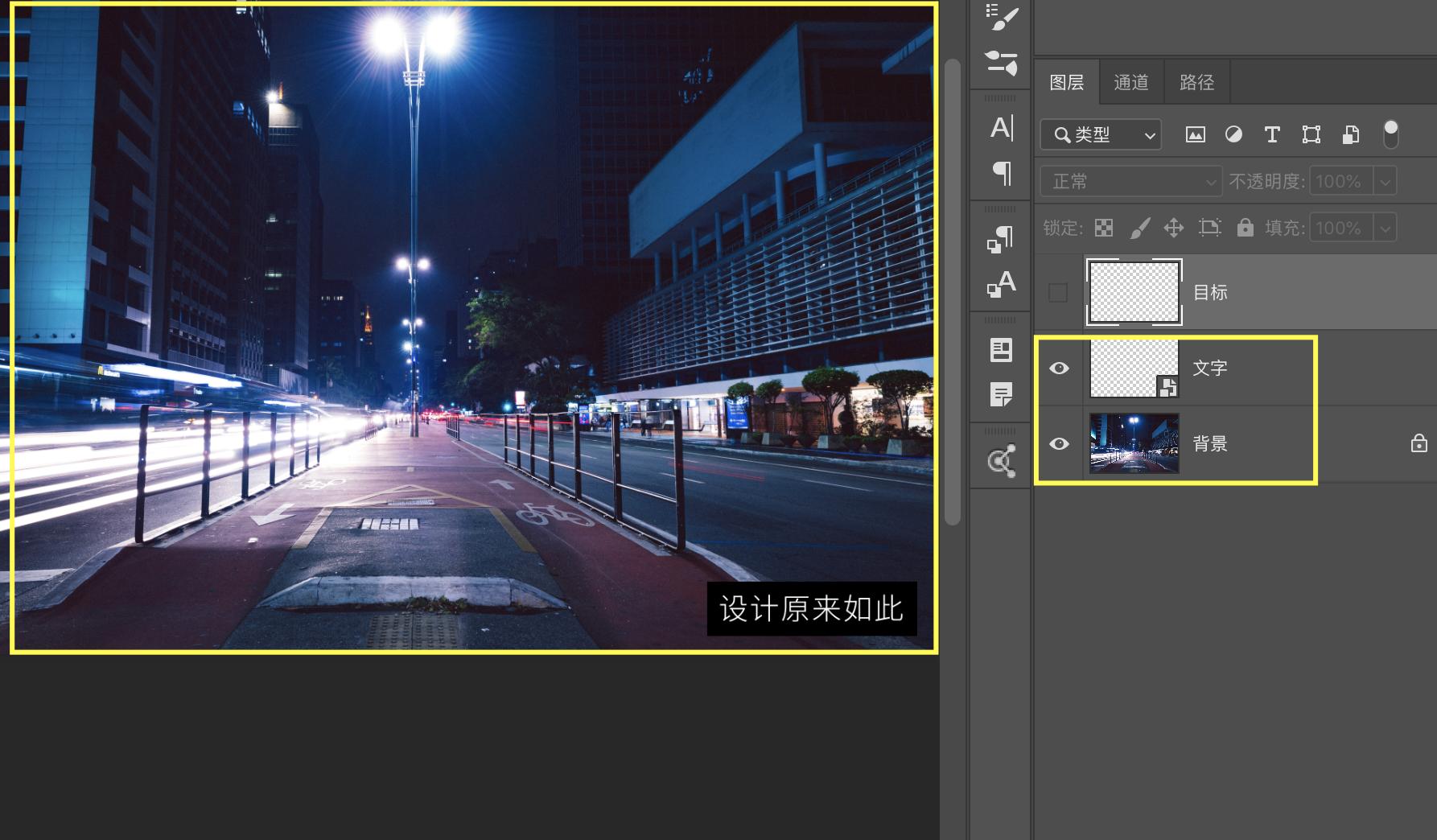
Task: Click the lock all padlock icon
Action: pos(1245,229)
